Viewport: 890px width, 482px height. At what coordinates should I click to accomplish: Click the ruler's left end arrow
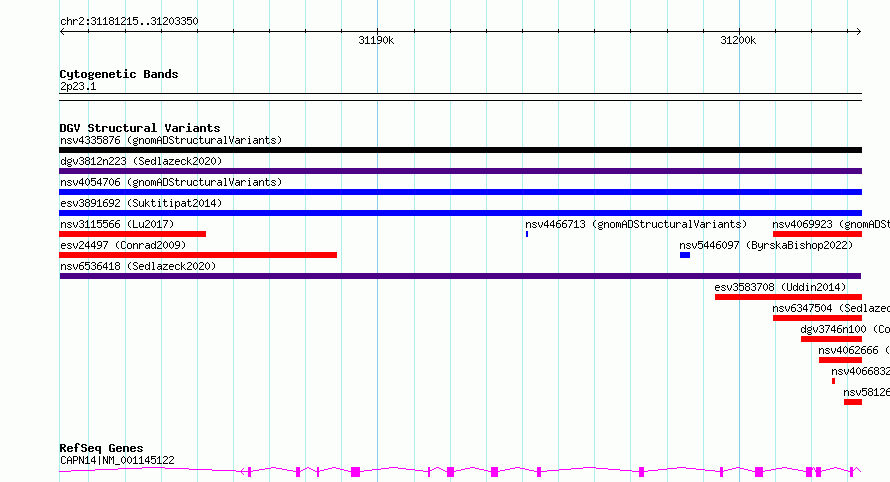pos(62,32)
